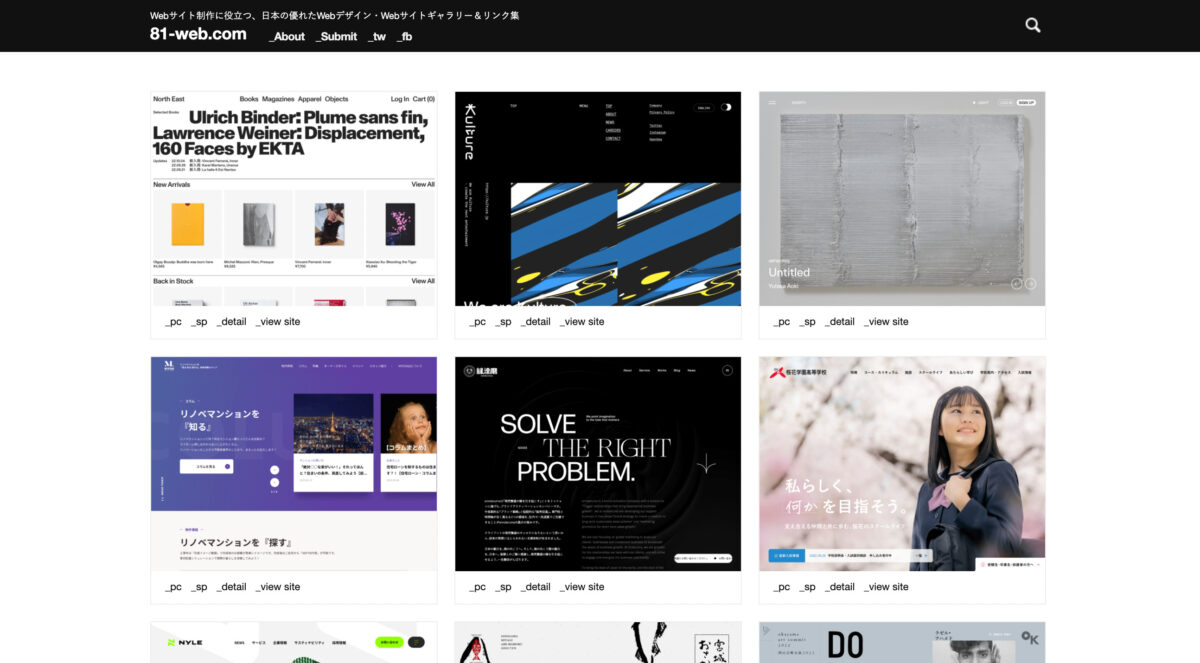Follow the _fb Facebook link

[x=404, y=37]
